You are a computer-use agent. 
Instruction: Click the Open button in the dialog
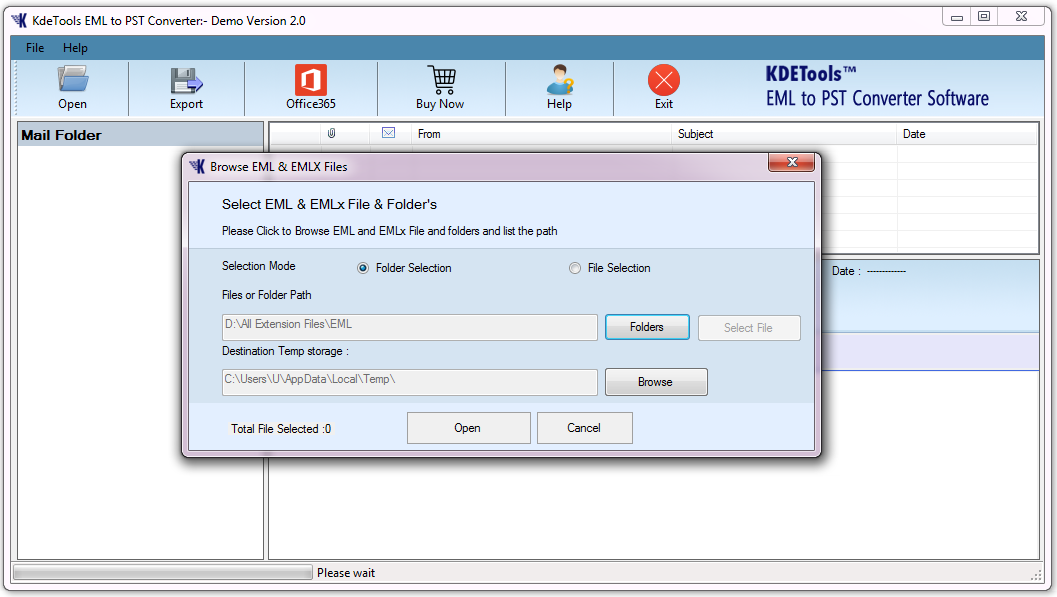pyautogui.click(x=469, y=428)
